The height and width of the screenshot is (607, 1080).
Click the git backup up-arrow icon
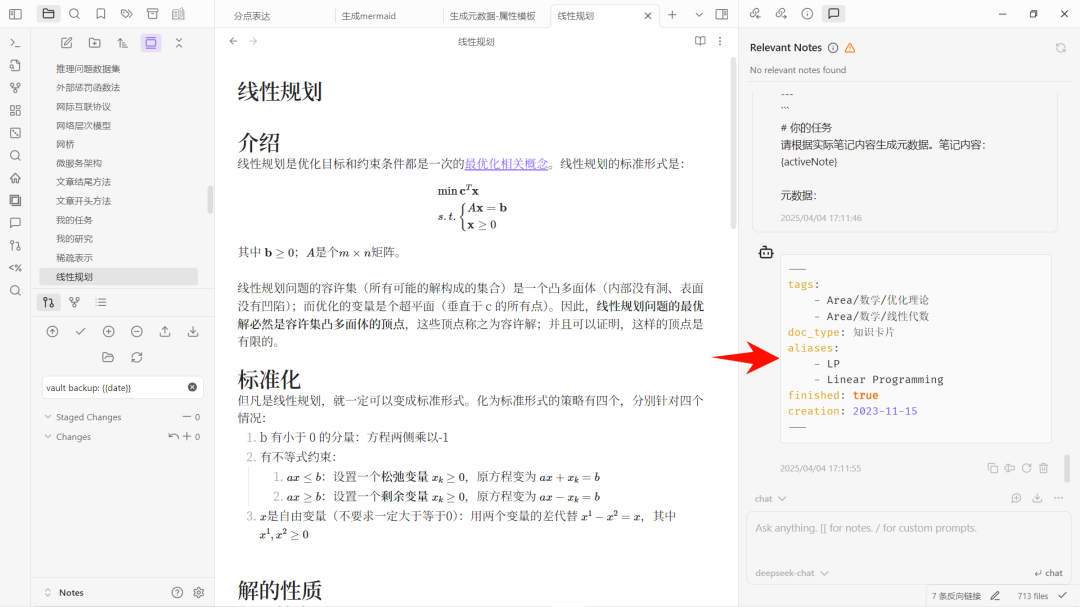coord(52,332)
